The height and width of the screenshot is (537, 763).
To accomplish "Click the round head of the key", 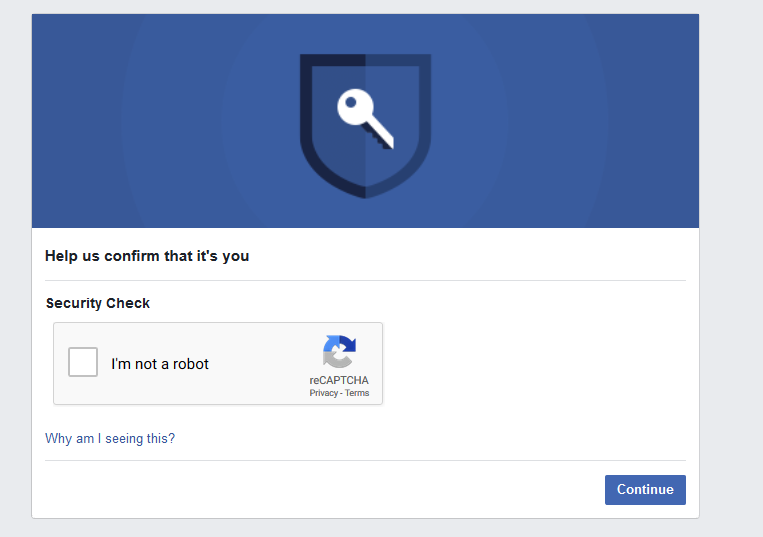I will (353, 105).
